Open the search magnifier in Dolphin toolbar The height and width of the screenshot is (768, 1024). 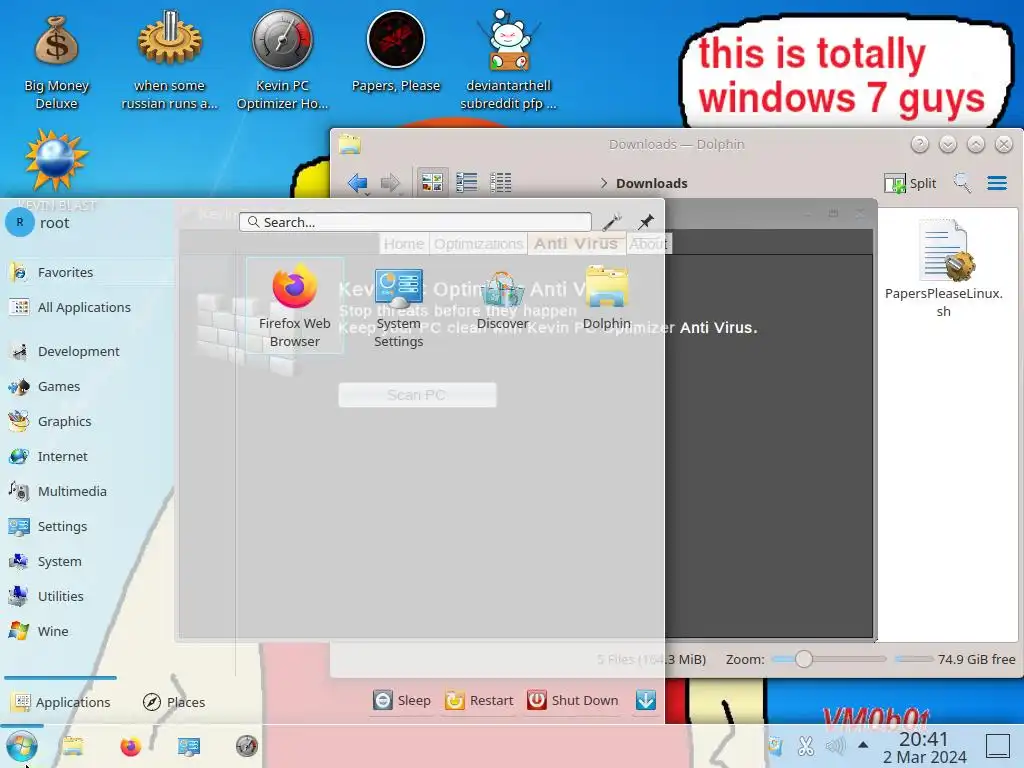(962, 183)
